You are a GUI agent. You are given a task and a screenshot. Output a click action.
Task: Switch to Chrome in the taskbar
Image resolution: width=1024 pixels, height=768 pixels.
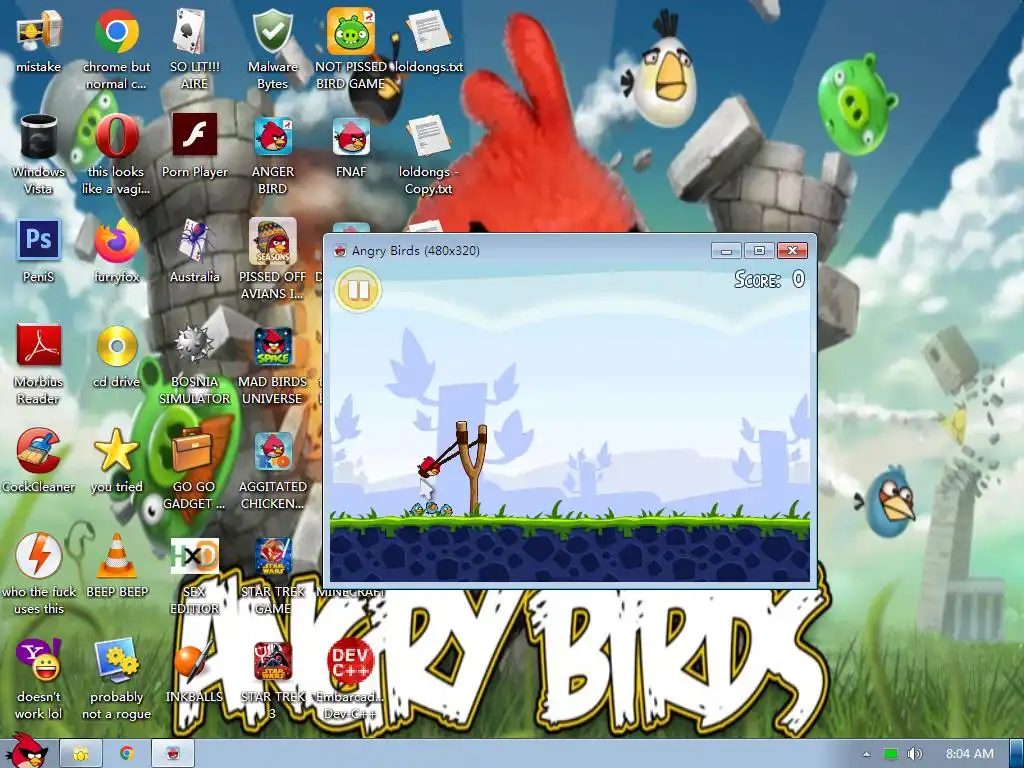127,754
